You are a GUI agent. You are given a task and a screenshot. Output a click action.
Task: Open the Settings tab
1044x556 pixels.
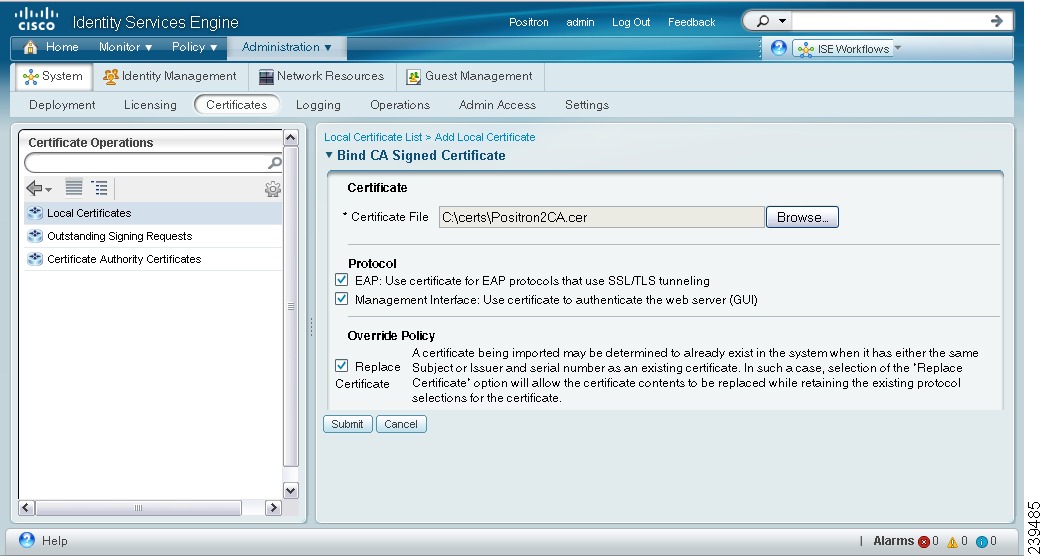[x=587, y=105]
